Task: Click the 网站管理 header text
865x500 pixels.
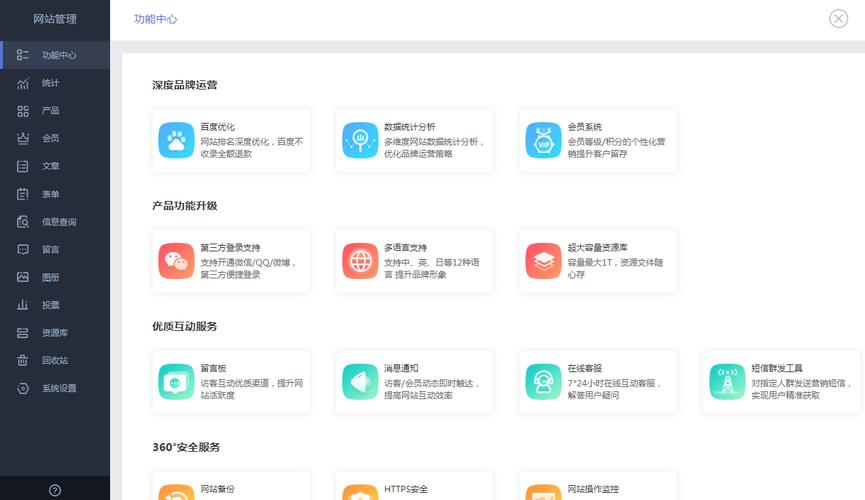Action: coord(55,19)
